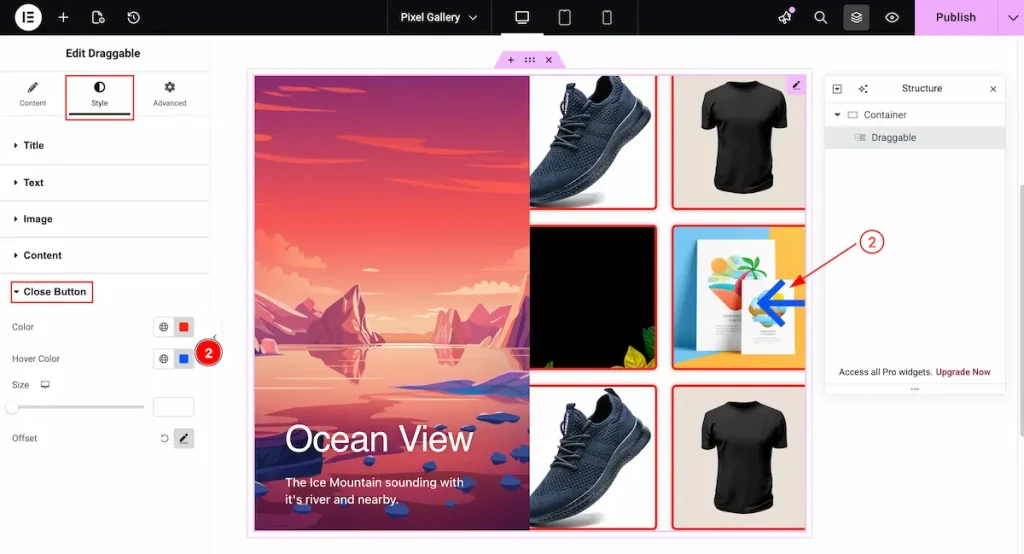Click the Offset edit pencil icon
Screen dimensions: 1024x554
click(183, 438)
